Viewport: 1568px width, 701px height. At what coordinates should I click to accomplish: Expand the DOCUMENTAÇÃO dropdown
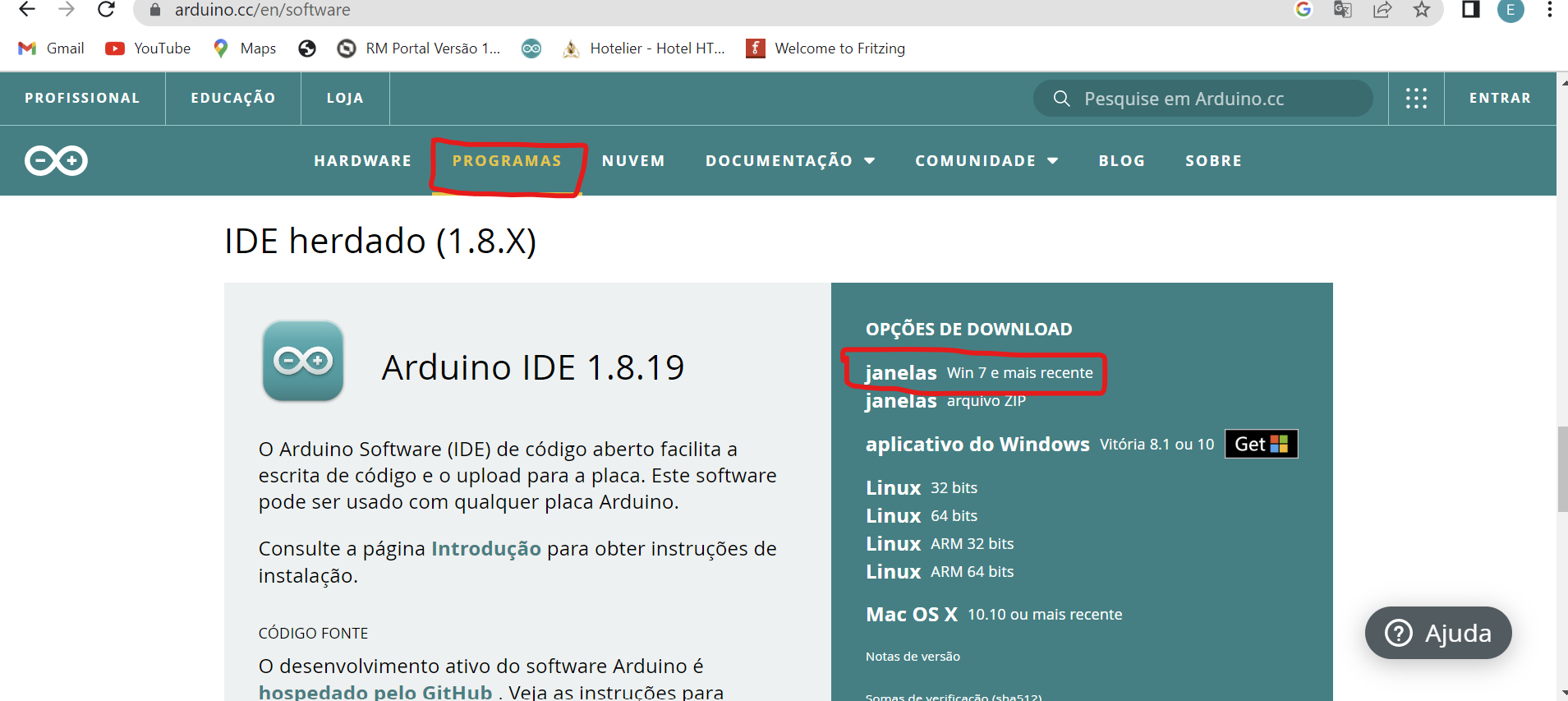790,160
